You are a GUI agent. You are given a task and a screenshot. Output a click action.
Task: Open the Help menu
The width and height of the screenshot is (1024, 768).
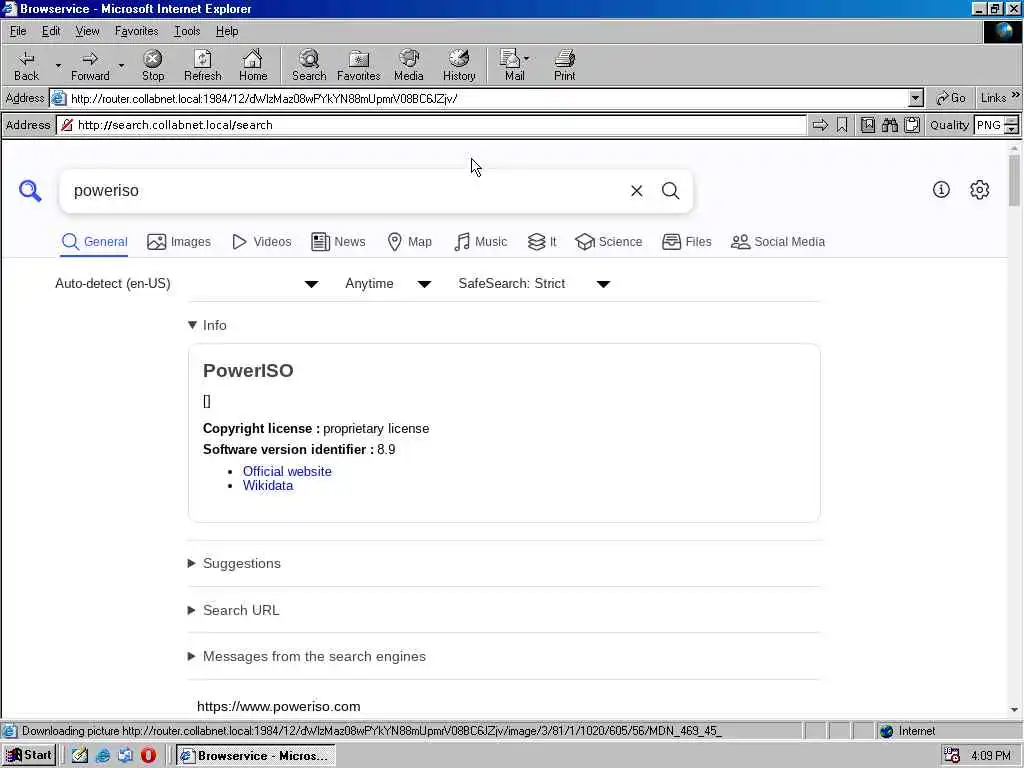coord(227,31)
